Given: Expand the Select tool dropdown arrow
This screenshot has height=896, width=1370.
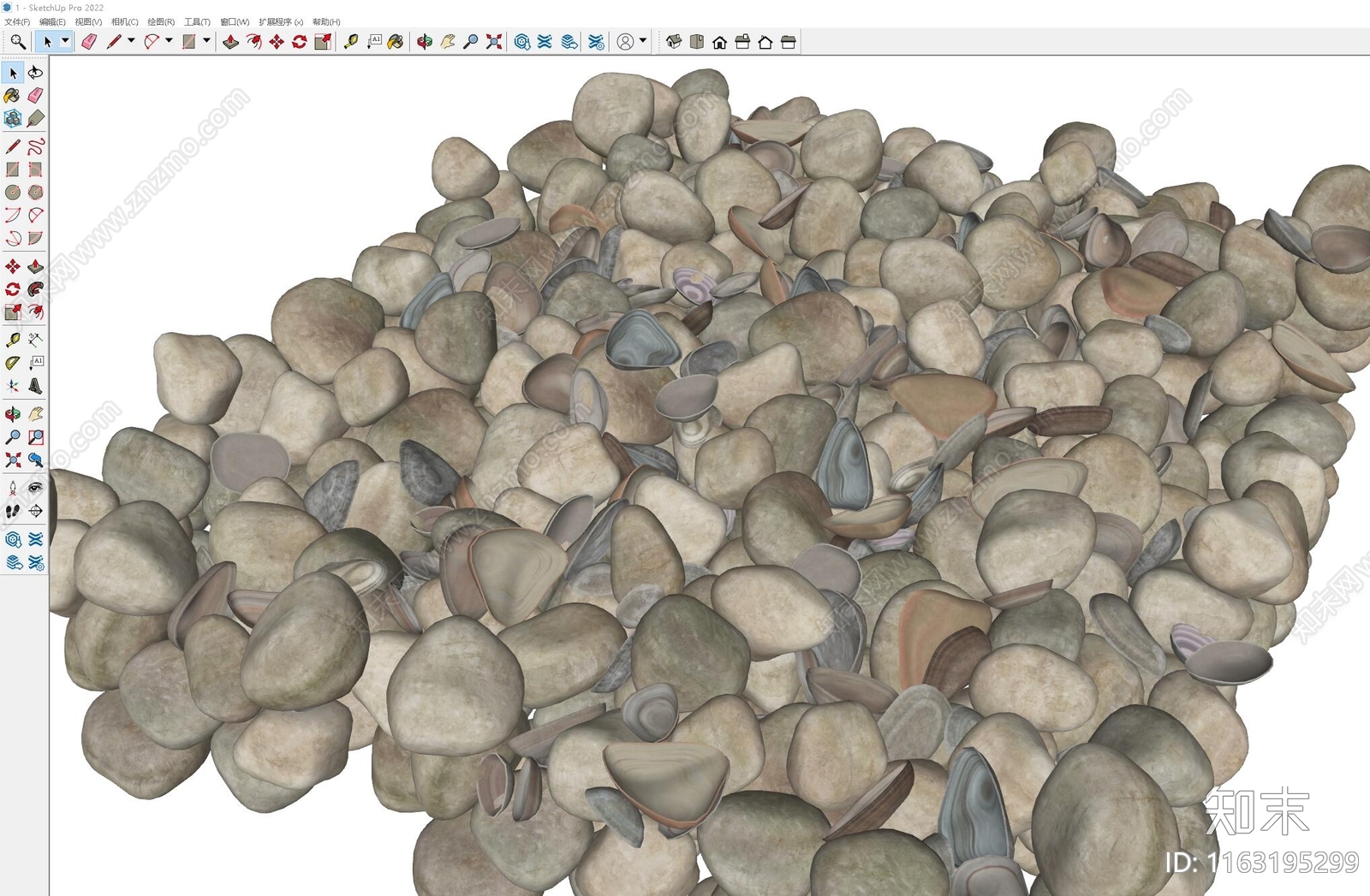Looking at the screenshot, I should click(65, 40).
